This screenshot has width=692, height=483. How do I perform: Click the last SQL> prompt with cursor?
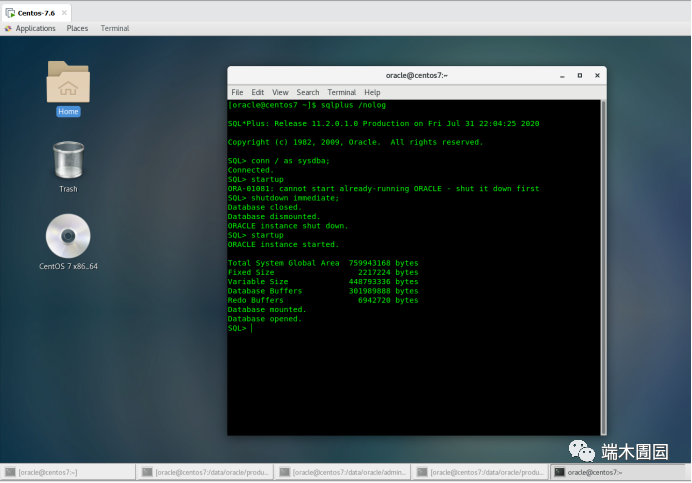pyautogui.click(x=240, y=328)
